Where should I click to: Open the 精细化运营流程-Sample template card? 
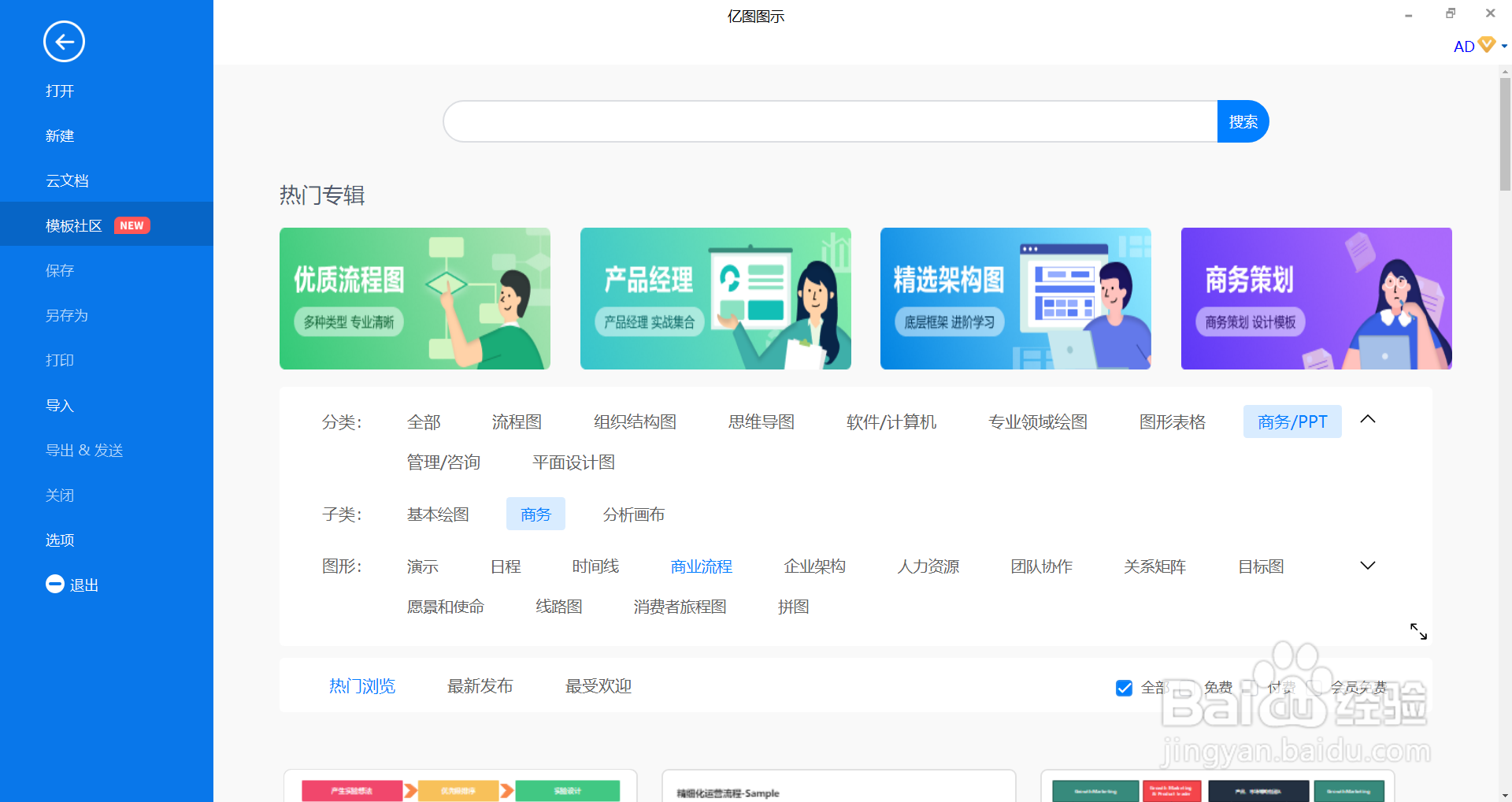tap(839, 786)
